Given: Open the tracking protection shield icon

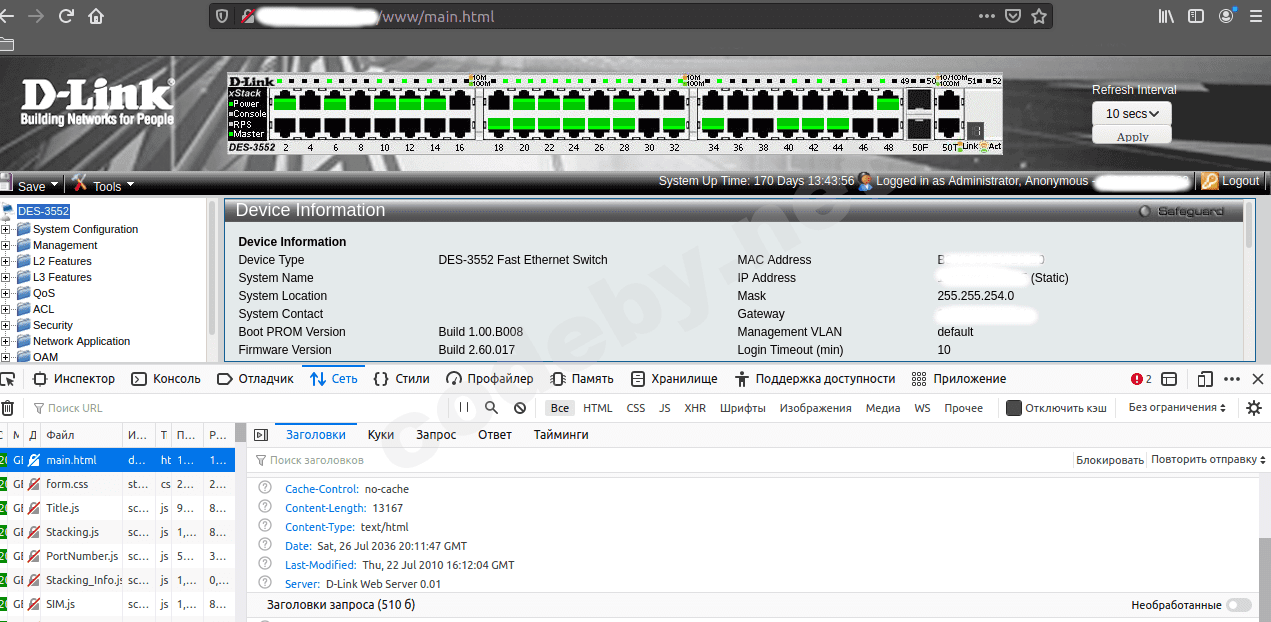Looking at the screenshot, I should coord(222,17).
